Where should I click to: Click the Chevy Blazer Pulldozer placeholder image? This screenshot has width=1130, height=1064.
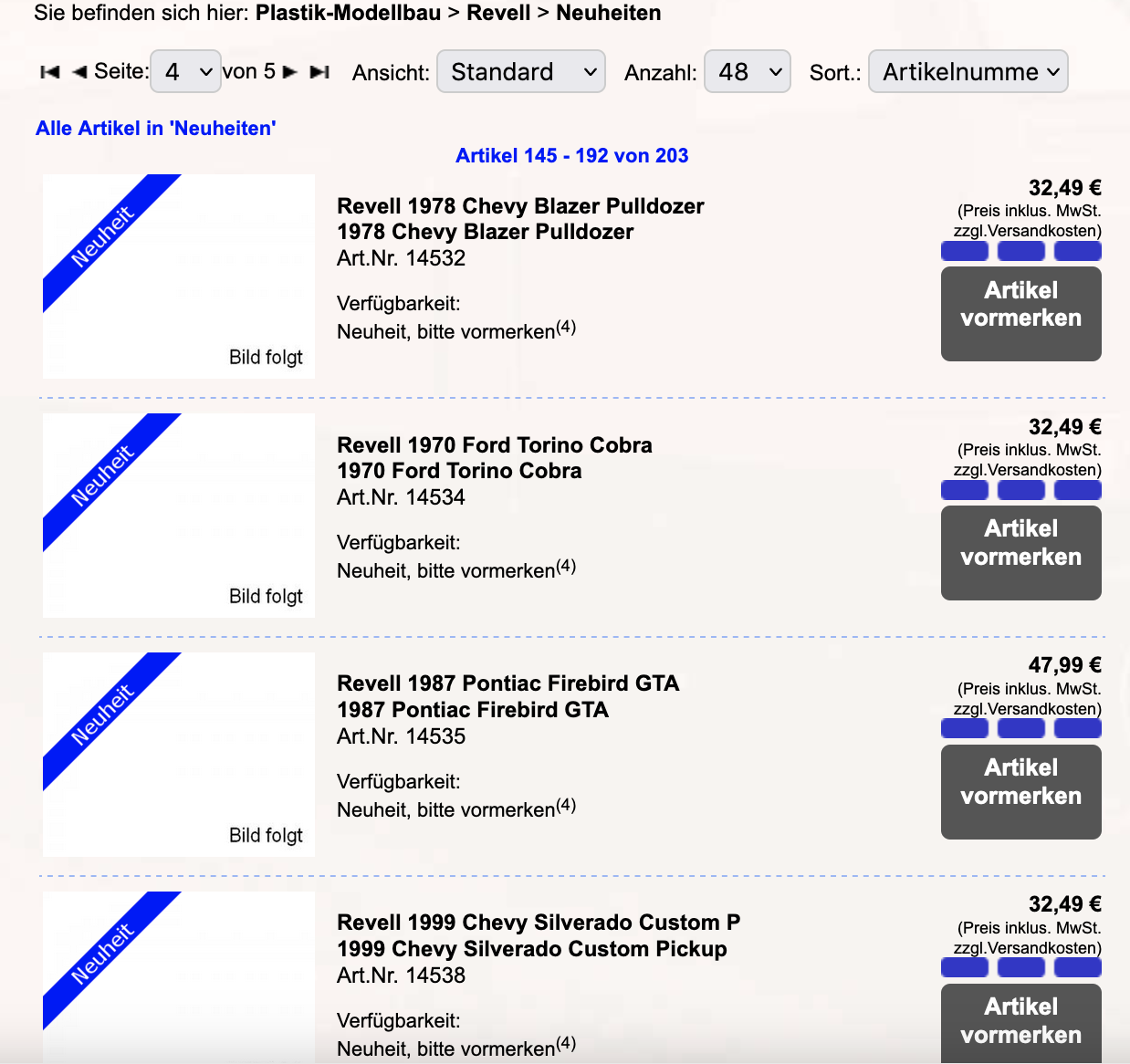179,276
